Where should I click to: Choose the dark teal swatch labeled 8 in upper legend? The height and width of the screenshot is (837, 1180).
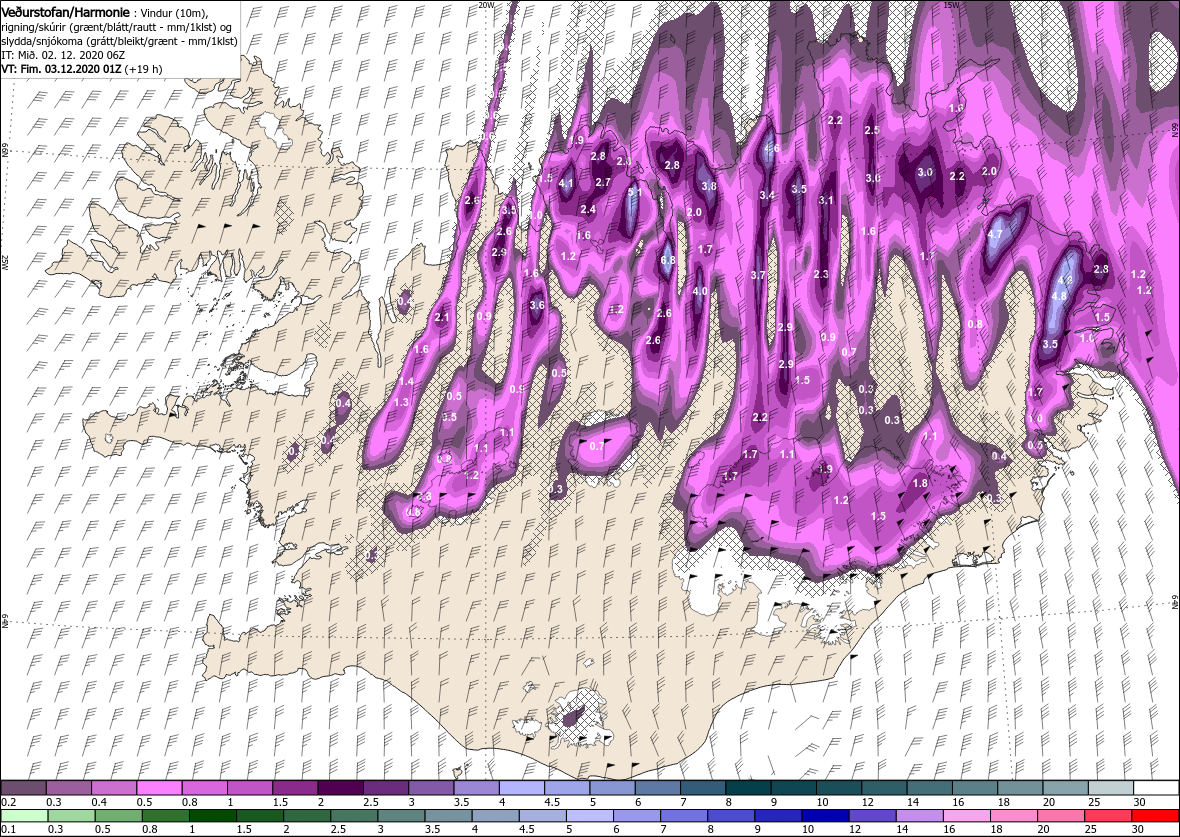click(x=748, y=788)
